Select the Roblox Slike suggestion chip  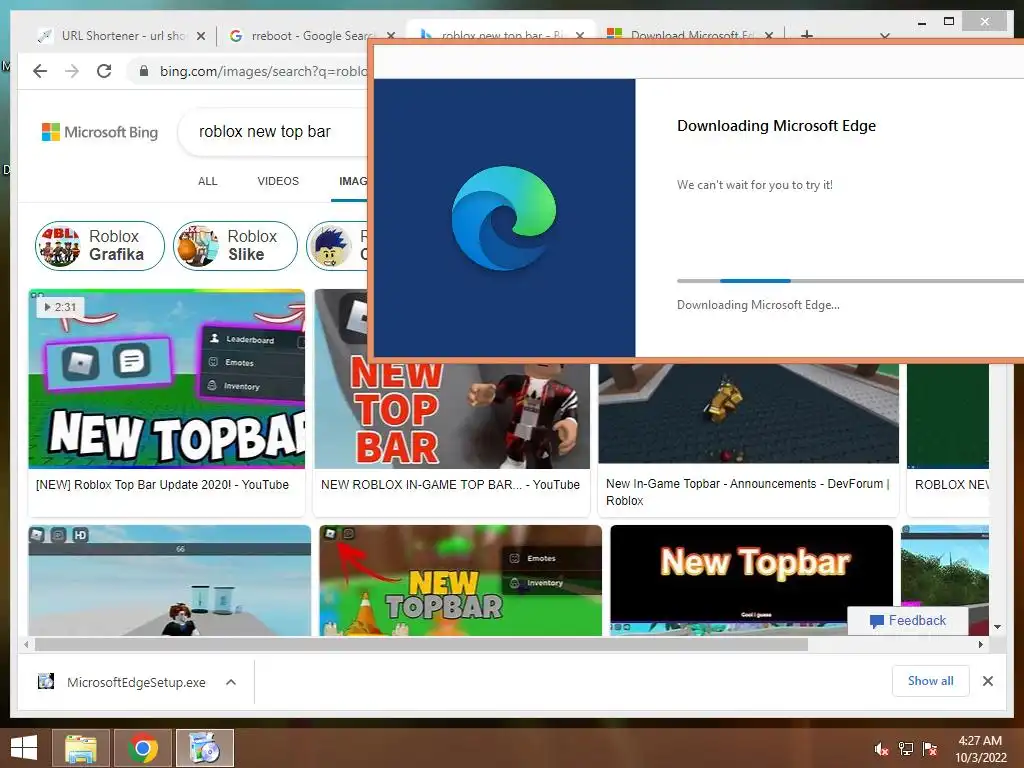235,246
